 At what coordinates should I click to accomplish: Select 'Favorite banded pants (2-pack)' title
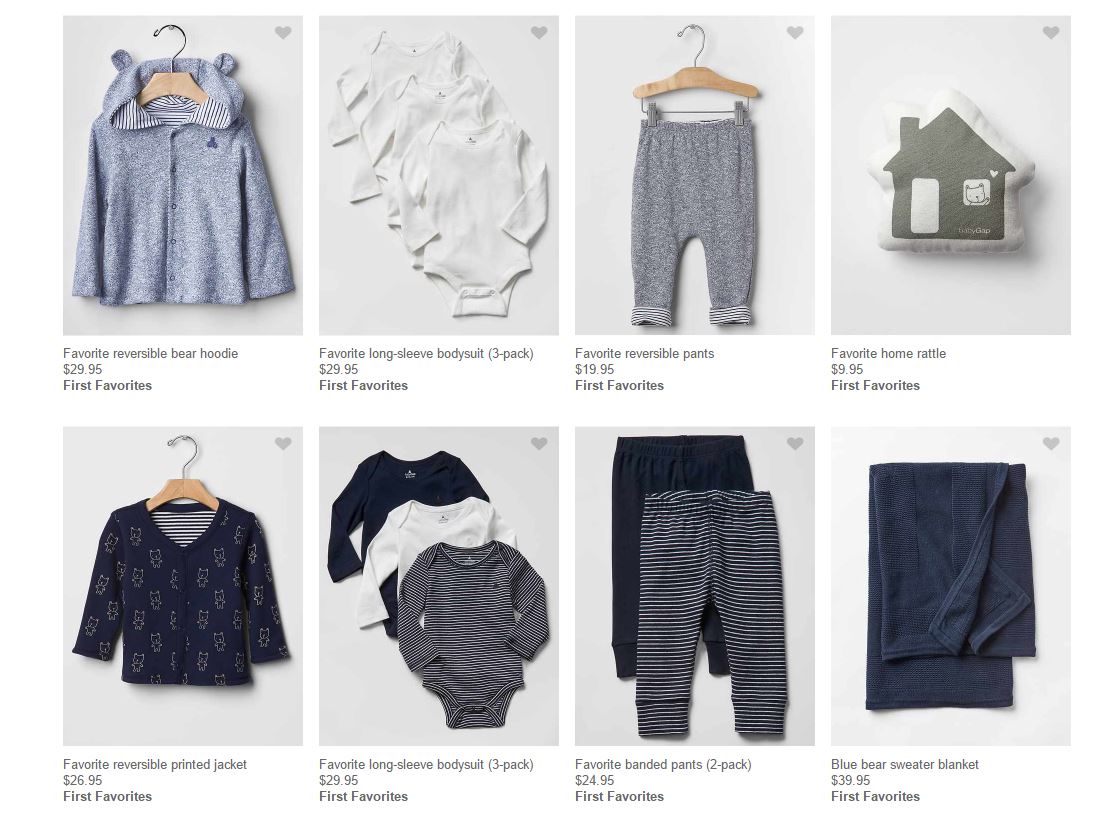[663, 764]
